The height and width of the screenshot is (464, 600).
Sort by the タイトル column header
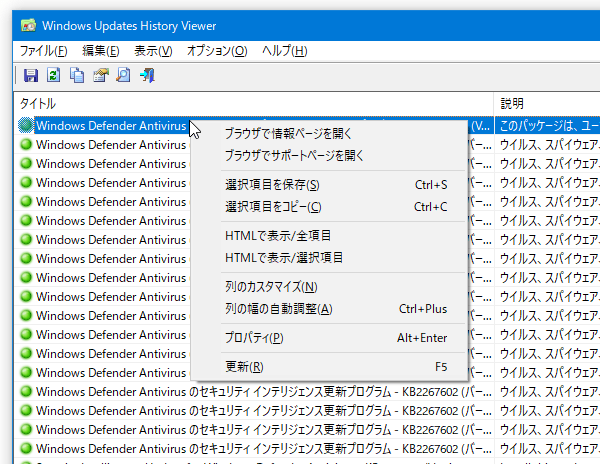coord(254,104)
